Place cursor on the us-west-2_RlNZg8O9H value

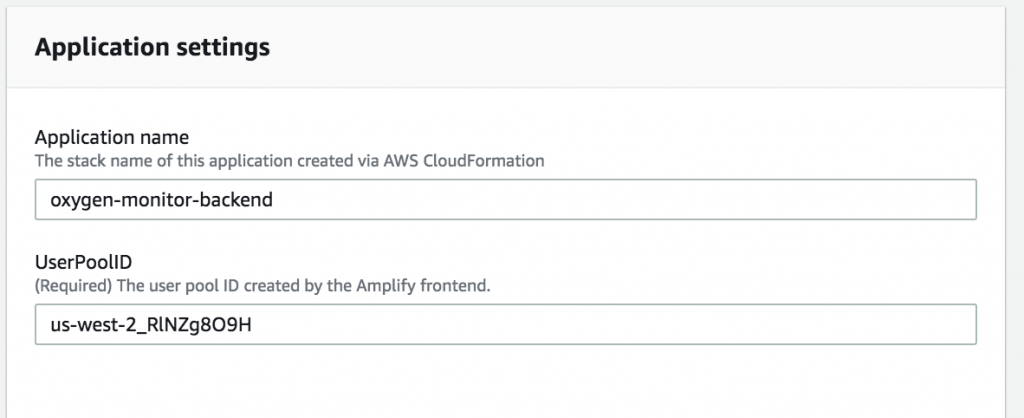click(x=150, y=325)
